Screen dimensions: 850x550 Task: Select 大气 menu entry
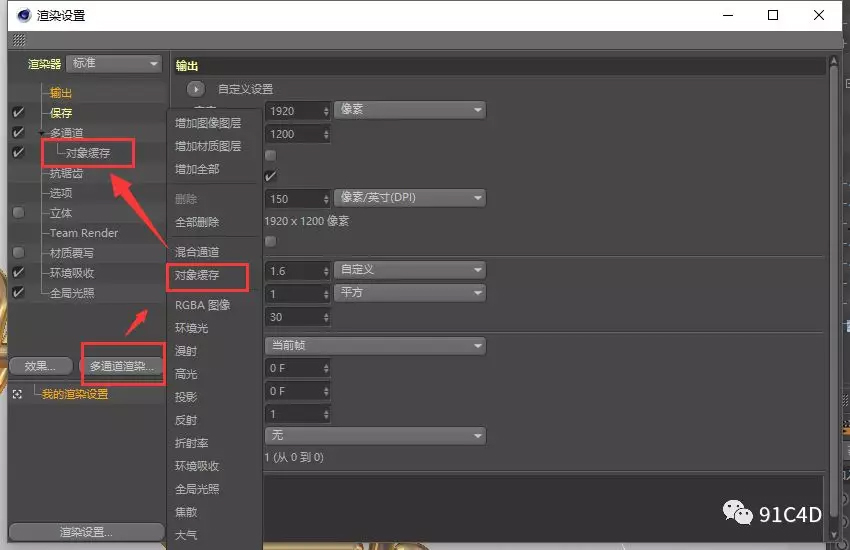186,535
